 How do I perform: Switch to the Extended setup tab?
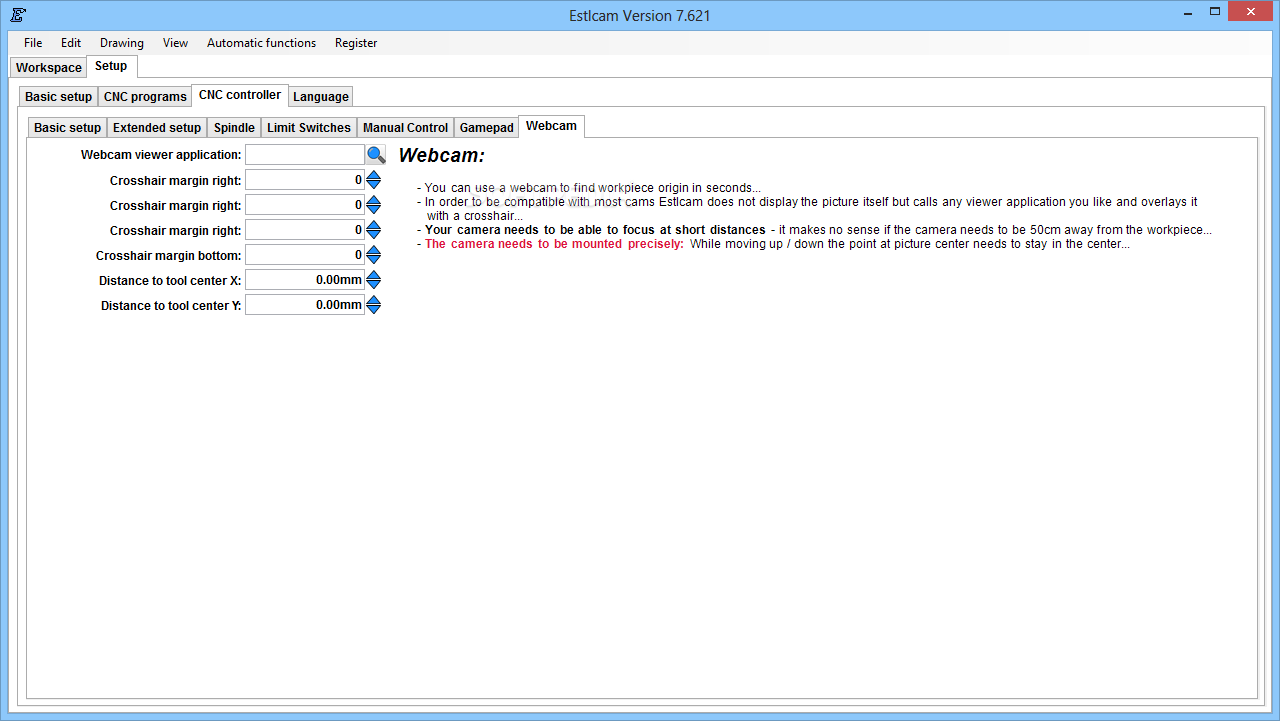click(157, 128)
